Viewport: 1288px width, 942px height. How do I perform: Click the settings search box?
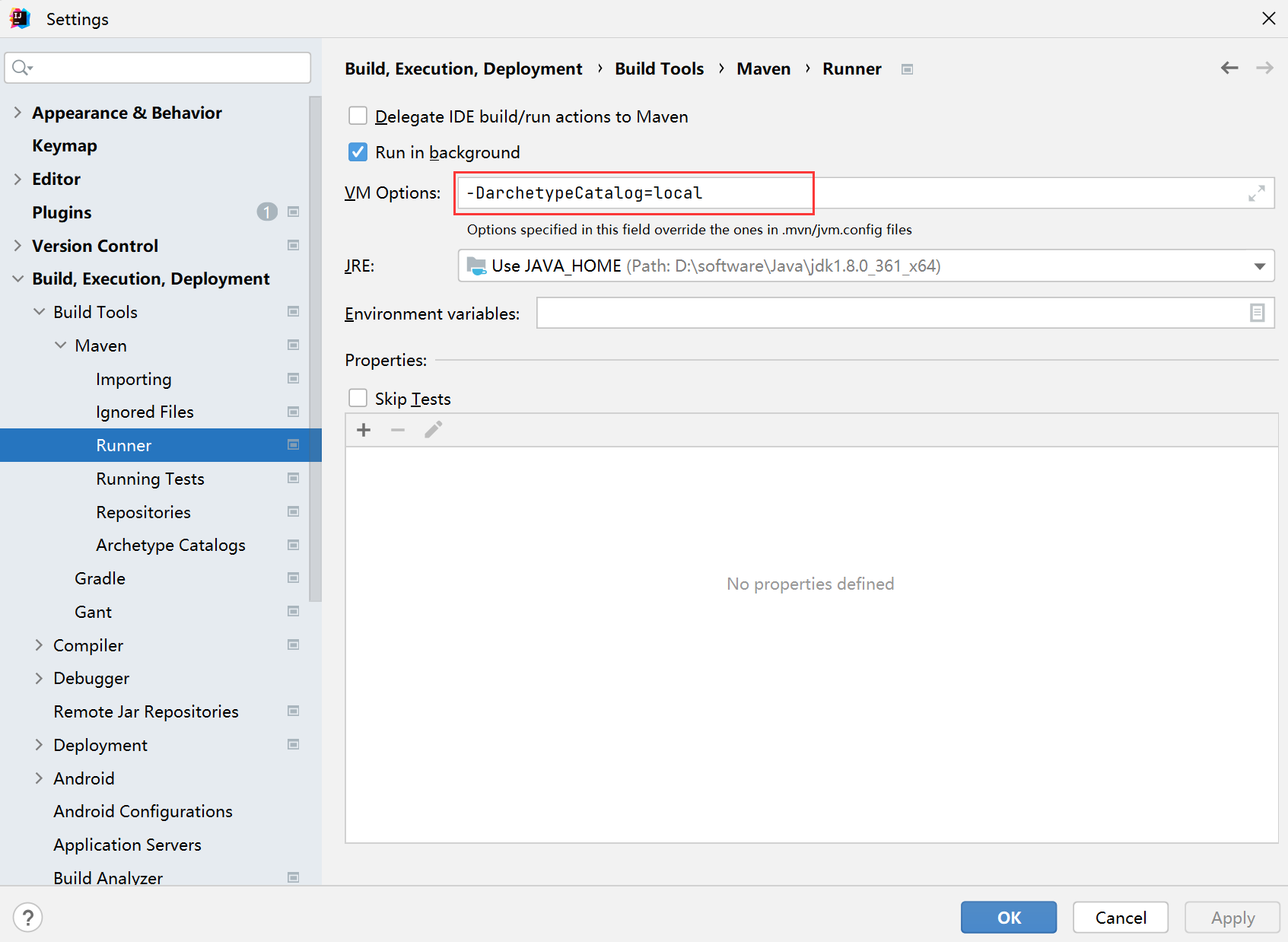pos(157,68)
